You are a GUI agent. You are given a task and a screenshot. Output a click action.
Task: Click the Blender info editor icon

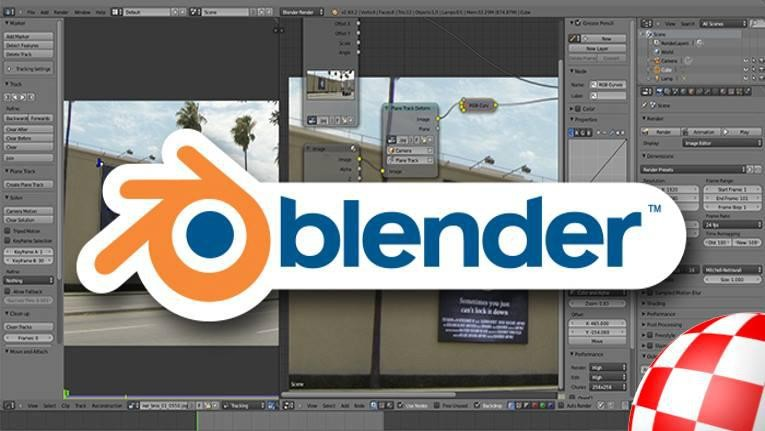[7, 12]
